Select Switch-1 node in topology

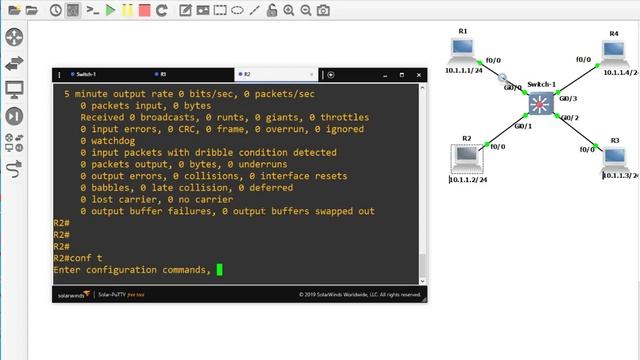click(x=541, y=103)
